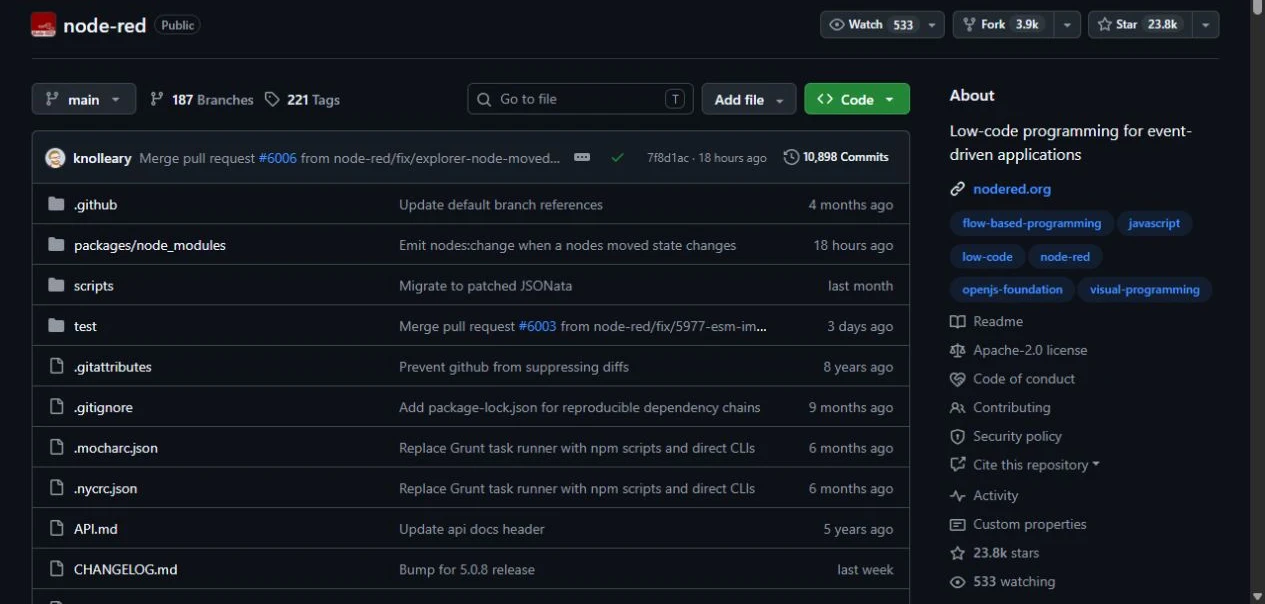This screenshot has width=1265, height=604.
Task: Select the node-red topic tag
Action: (x=1065, y=256)
